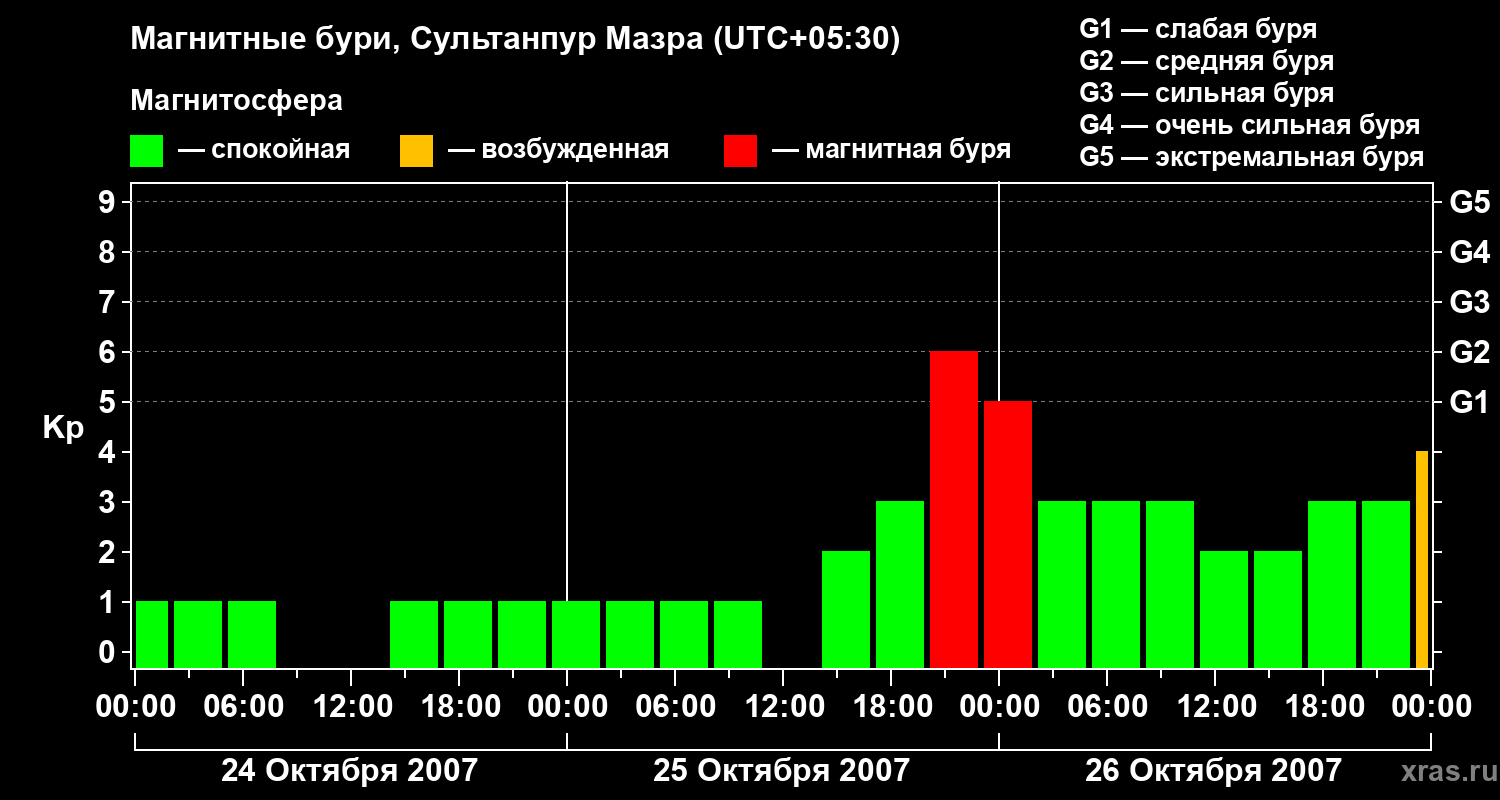Click the 'G1 — слабая буря' legend line

1198,29
